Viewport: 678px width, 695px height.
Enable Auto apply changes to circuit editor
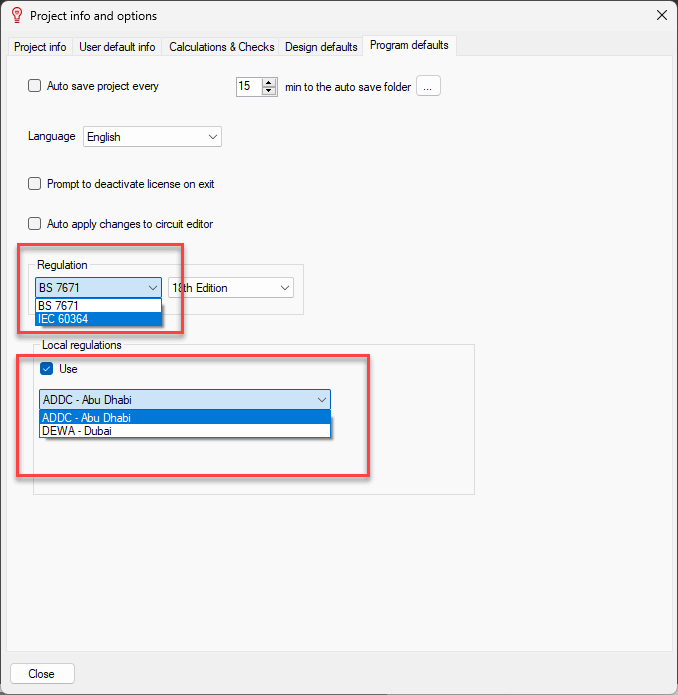pos(35,224)
